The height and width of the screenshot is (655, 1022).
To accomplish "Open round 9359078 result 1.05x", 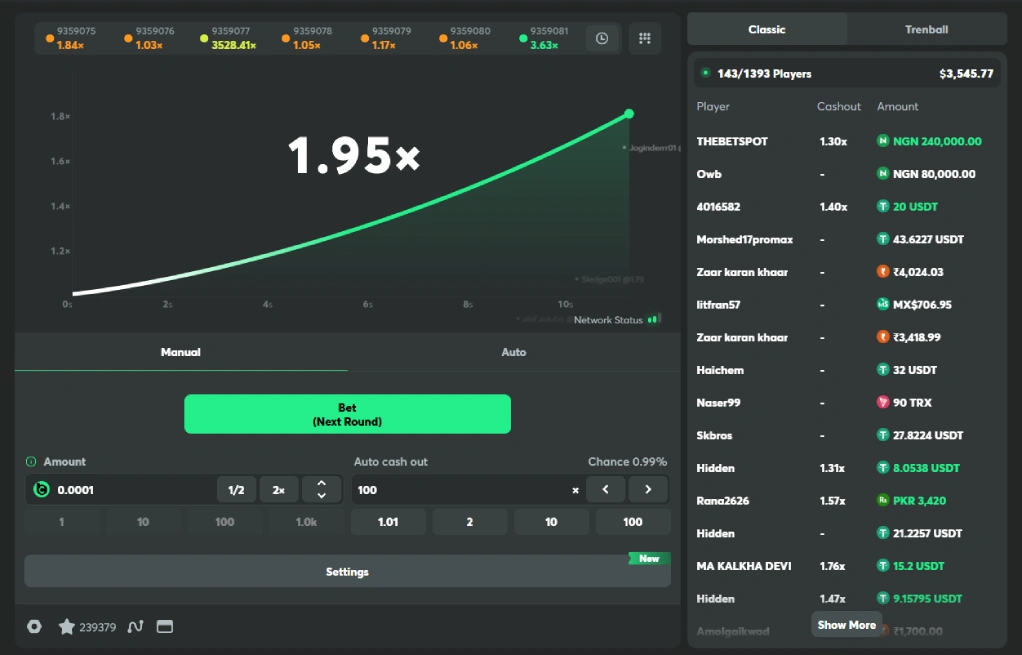I will click(x=306, y=38).
